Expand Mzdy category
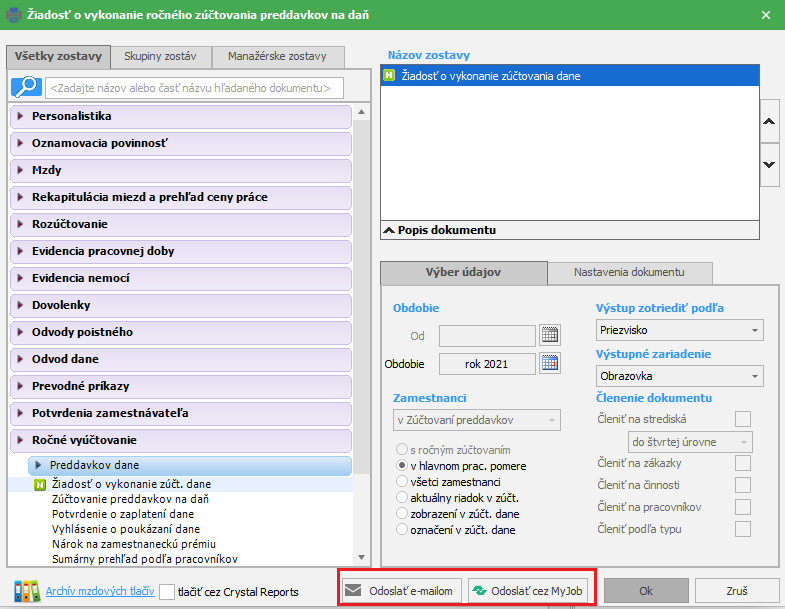This screenshot has height=609, width=785. [x=180, y=170]
